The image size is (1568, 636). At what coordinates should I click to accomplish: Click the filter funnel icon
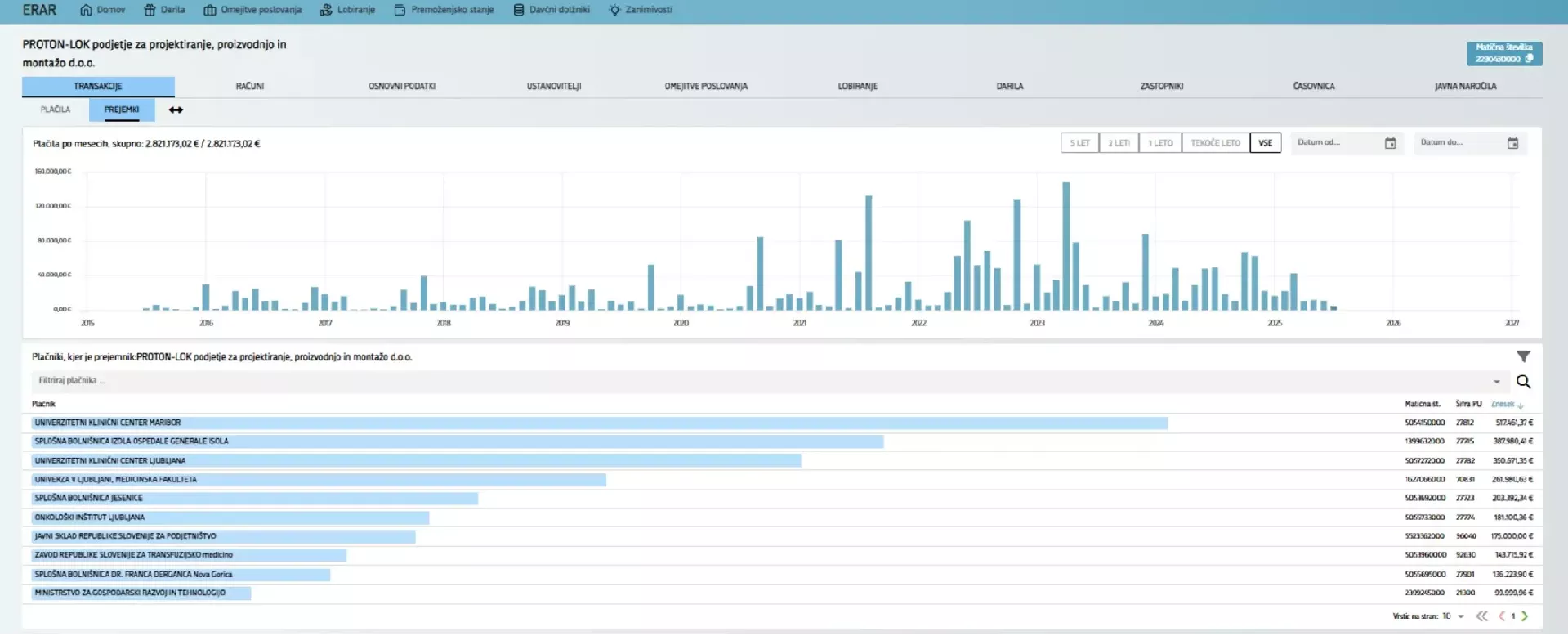pos(1523,356)
